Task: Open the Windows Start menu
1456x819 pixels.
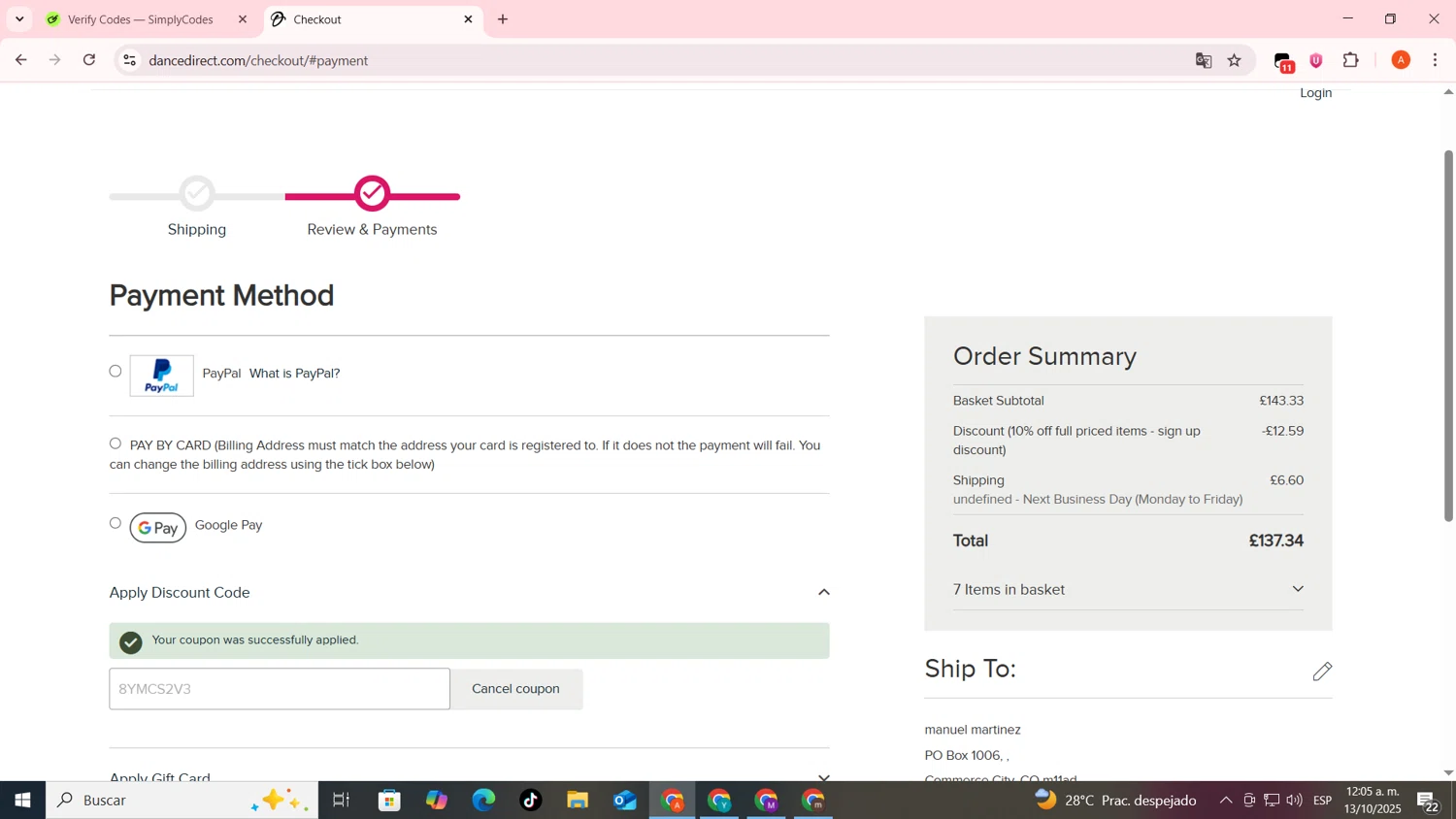Action: [x=22, y=801]
